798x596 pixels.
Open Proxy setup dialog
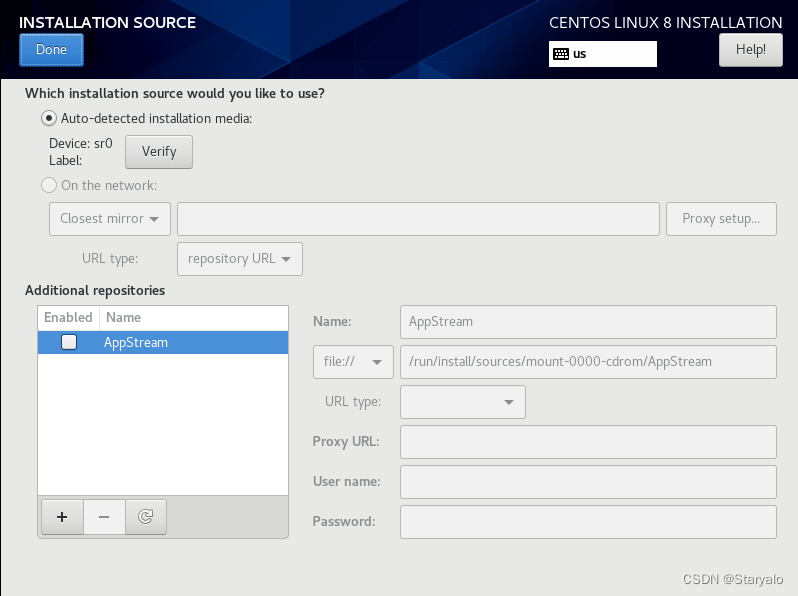pos(721,219)
